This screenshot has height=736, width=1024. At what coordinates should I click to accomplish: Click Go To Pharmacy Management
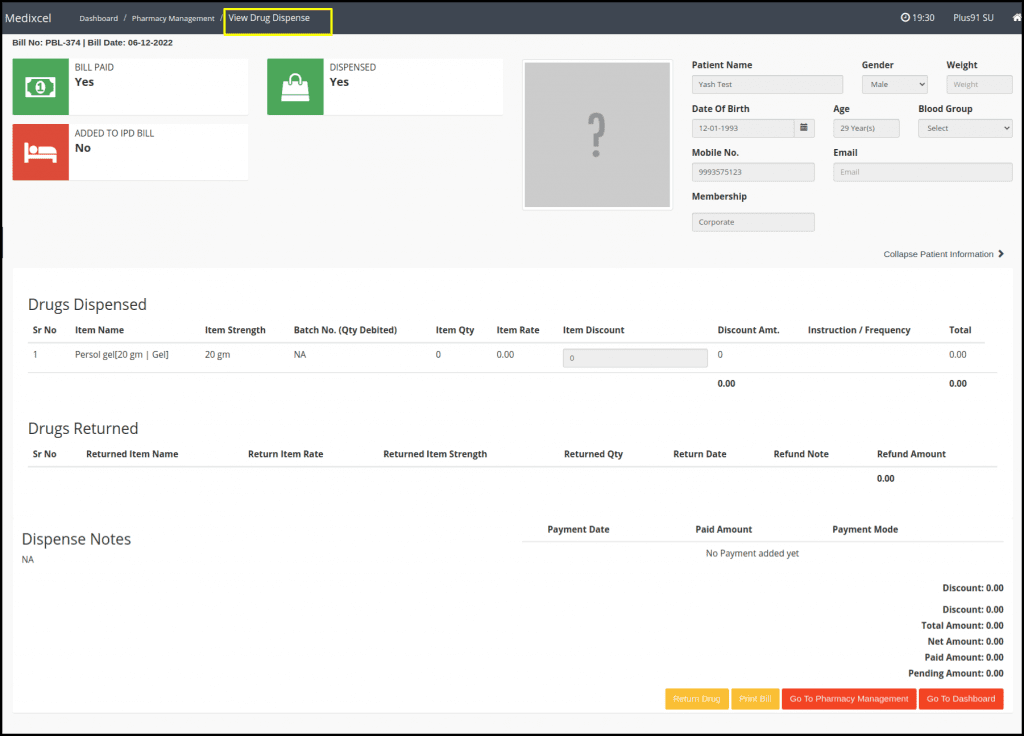point(848,698)
